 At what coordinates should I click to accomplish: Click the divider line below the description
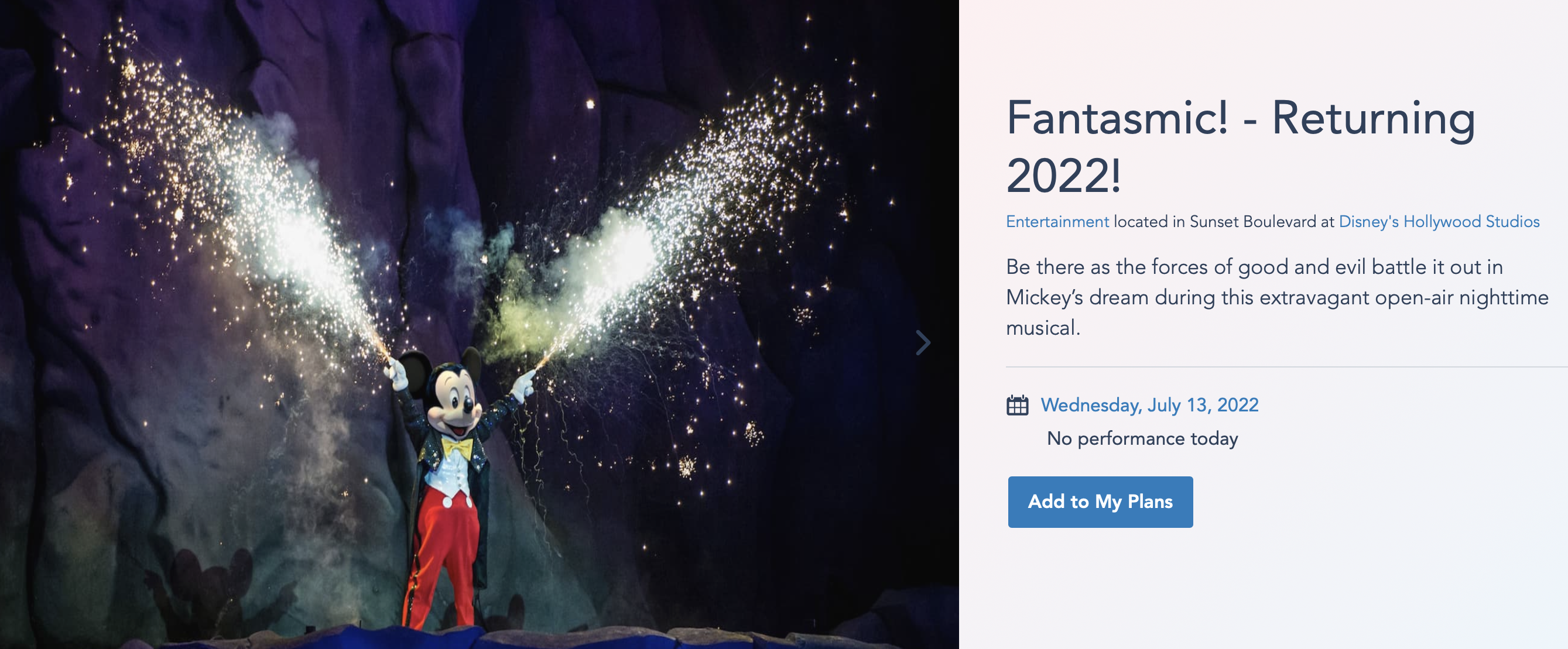1286,367
